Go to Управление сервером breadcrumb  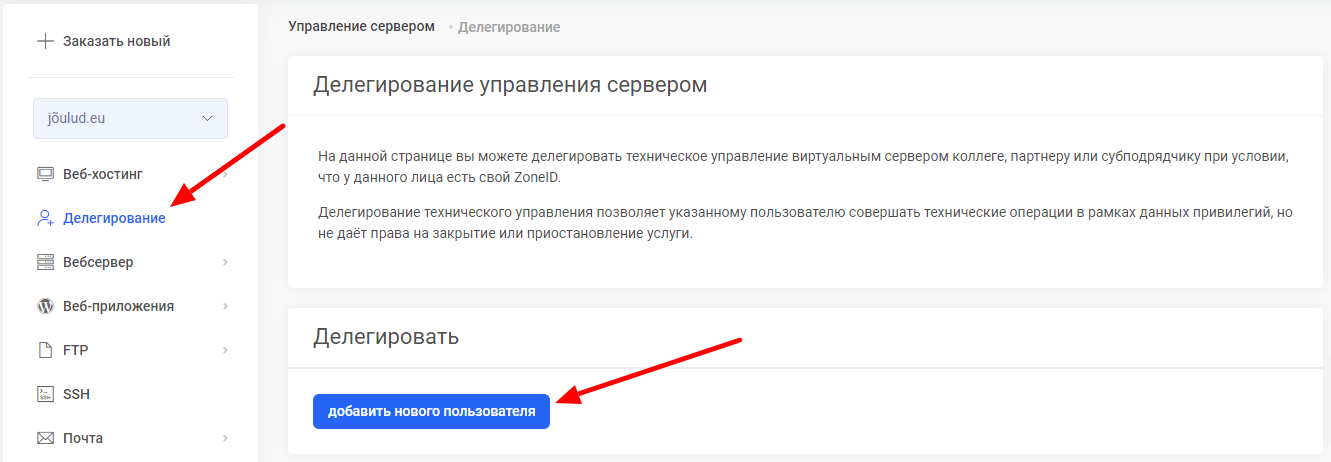click(x=361, y=27)
